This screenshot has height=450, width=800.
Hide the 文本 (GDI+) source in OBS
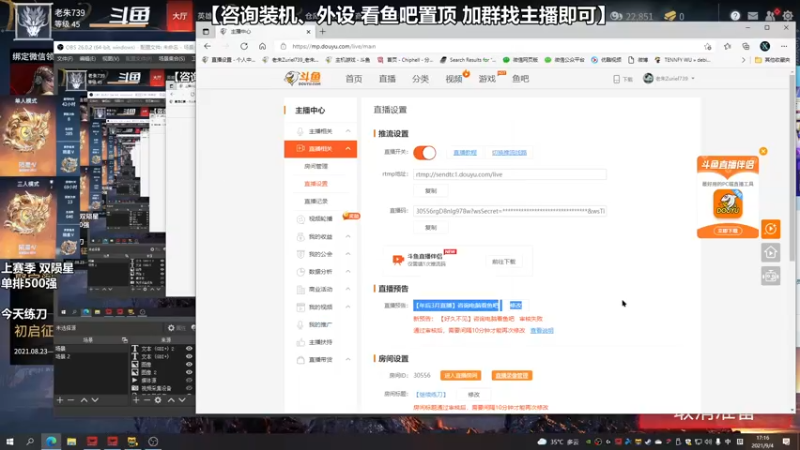coord(189,357)
